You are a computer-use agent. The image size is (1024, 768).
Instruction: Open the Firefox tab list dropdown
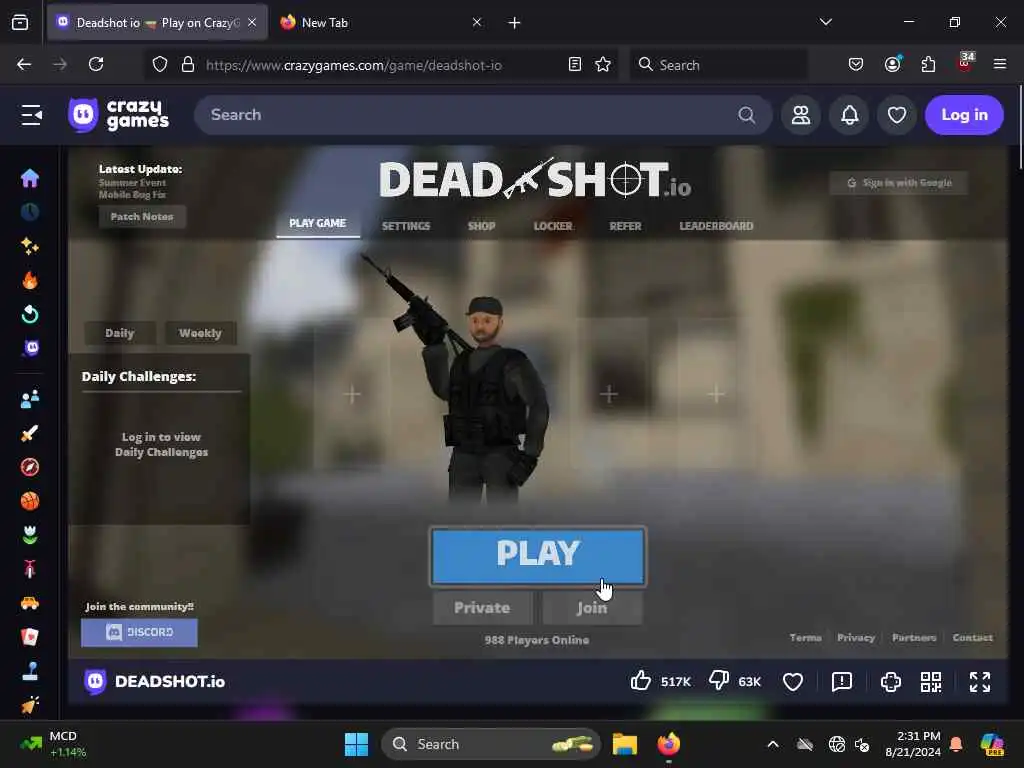coord(825,22)
